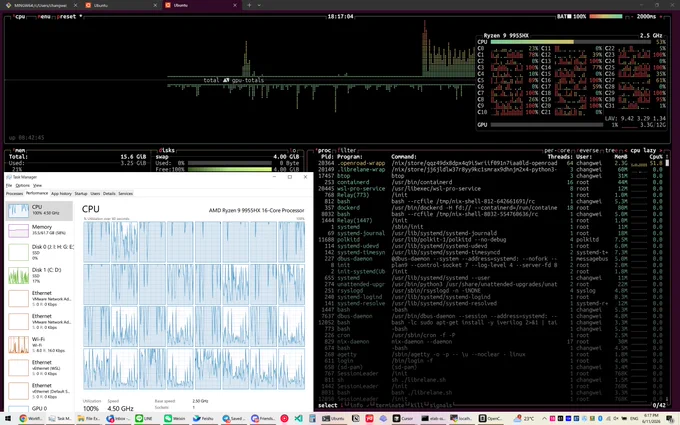Open Visual Studio Code from taskbar

[x=298, y=418]
